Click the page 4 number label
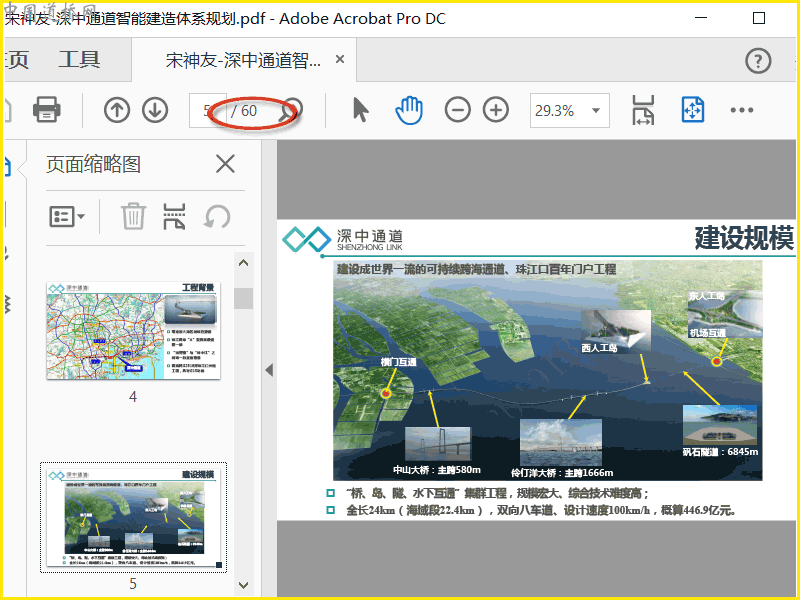 [x=133, y=396]
